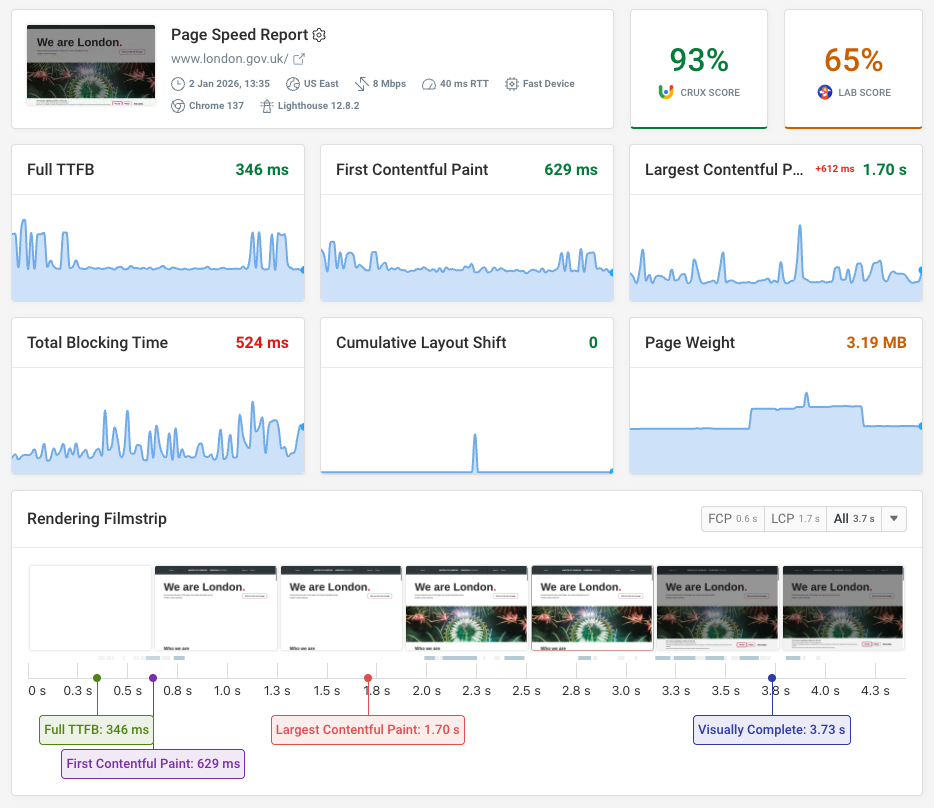The height and width of the screenshot is (808, 934).
Task: Click the 40 ms RTT latency icon
Action: click(x=429, y=83)
